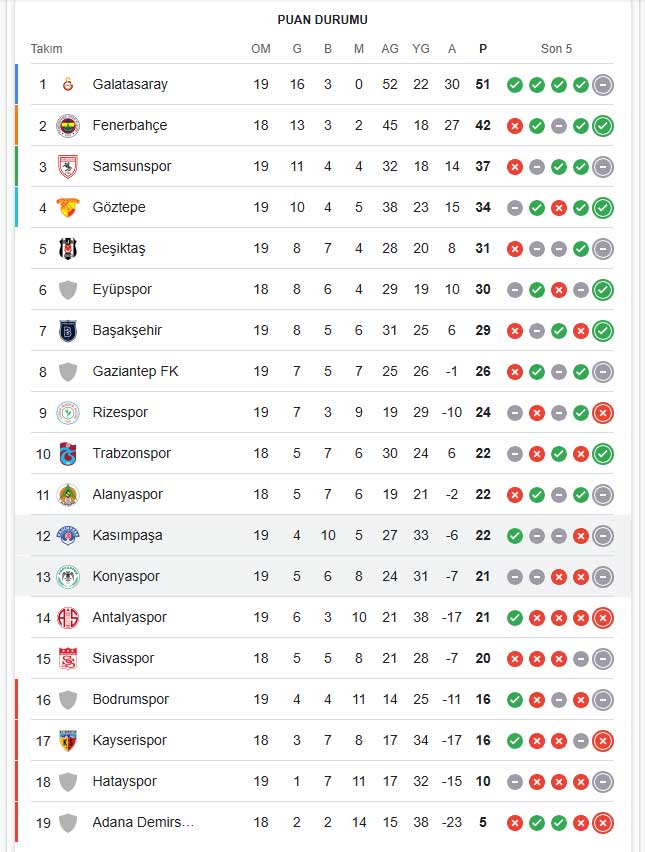This screenshot has height=852, width=645.
Task: Click the Fenerbahçe club logo
Action: (68, 126)
